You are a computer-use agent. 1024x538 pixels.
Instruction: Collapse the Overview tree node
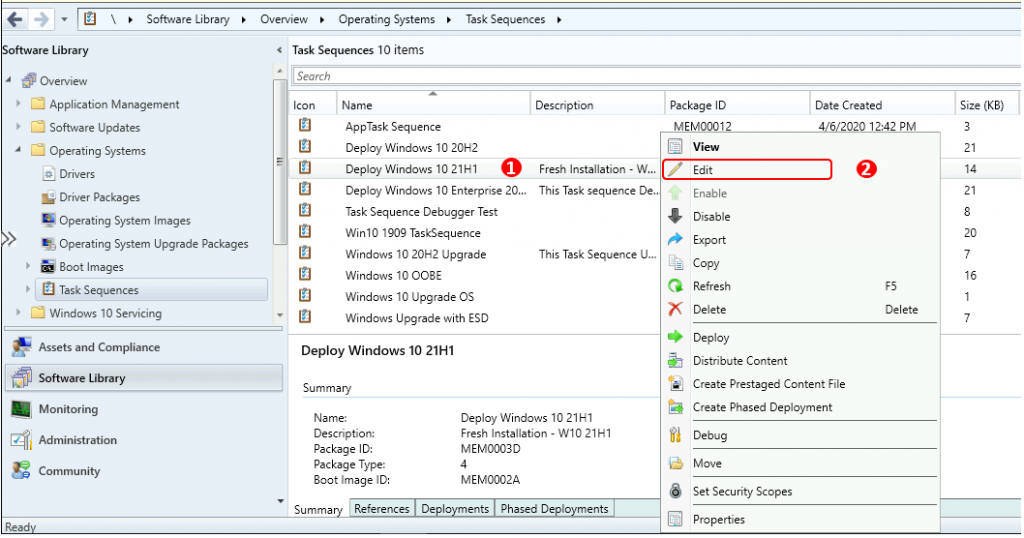(x=8, y=80)
